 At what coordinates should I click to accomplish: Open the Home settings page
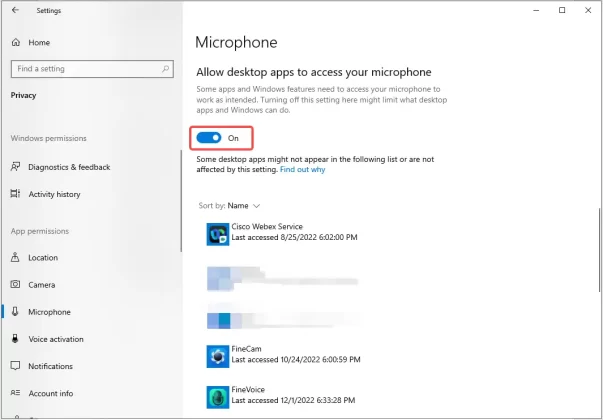(x=39, y=42)
